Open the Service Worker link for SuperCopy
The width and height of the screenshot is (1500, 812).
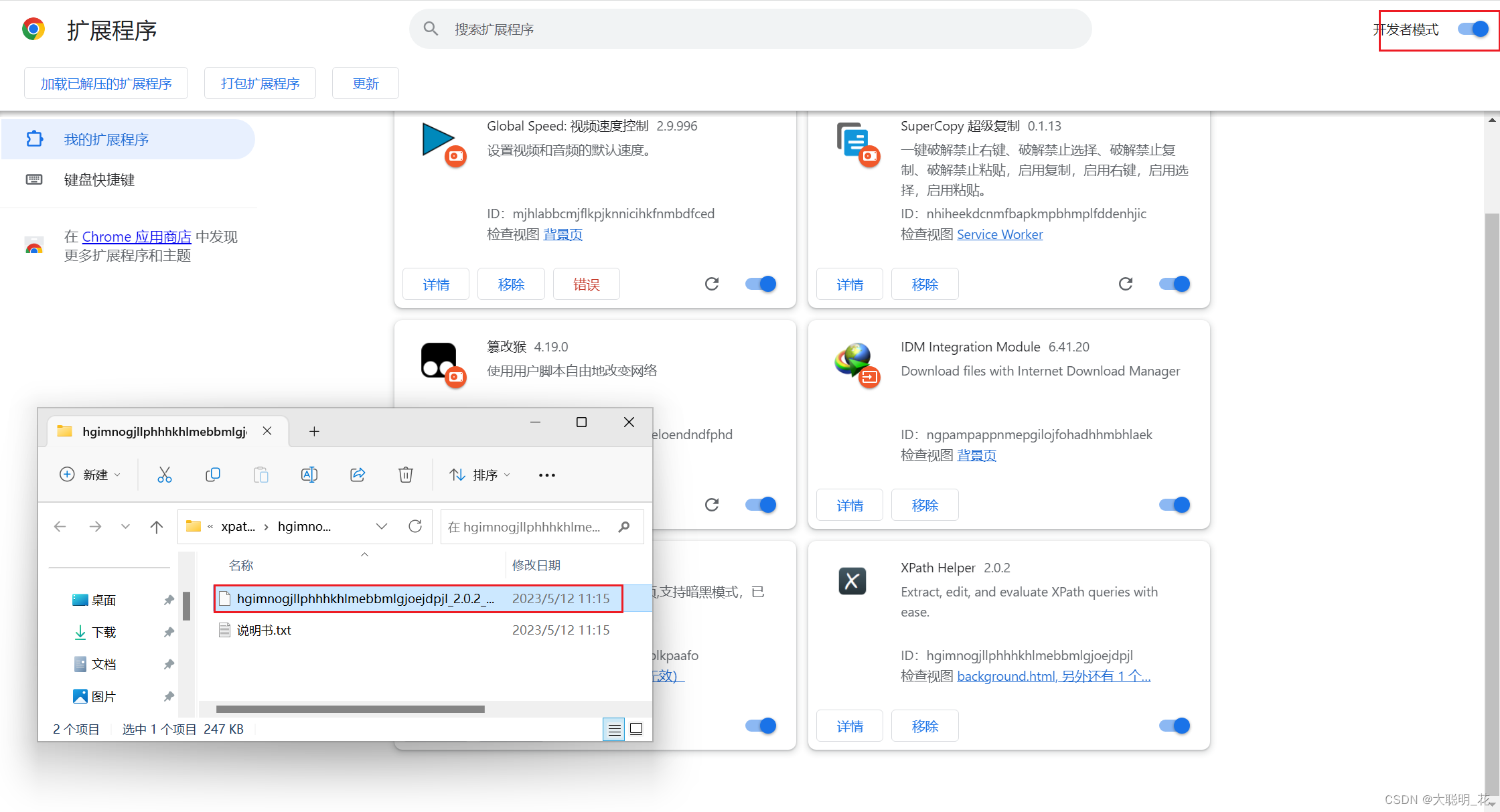pyautogui.click(x=1000, y=234)
